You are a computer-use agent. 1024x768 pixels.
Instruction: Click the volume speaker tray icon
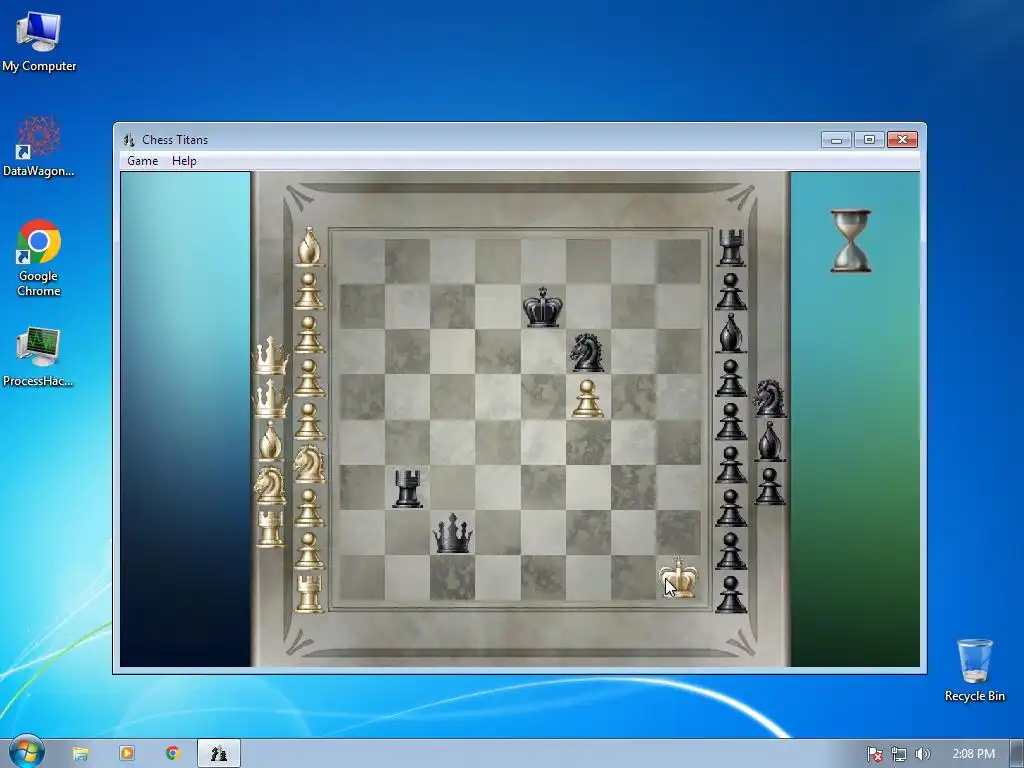click(x=922, y=754)
